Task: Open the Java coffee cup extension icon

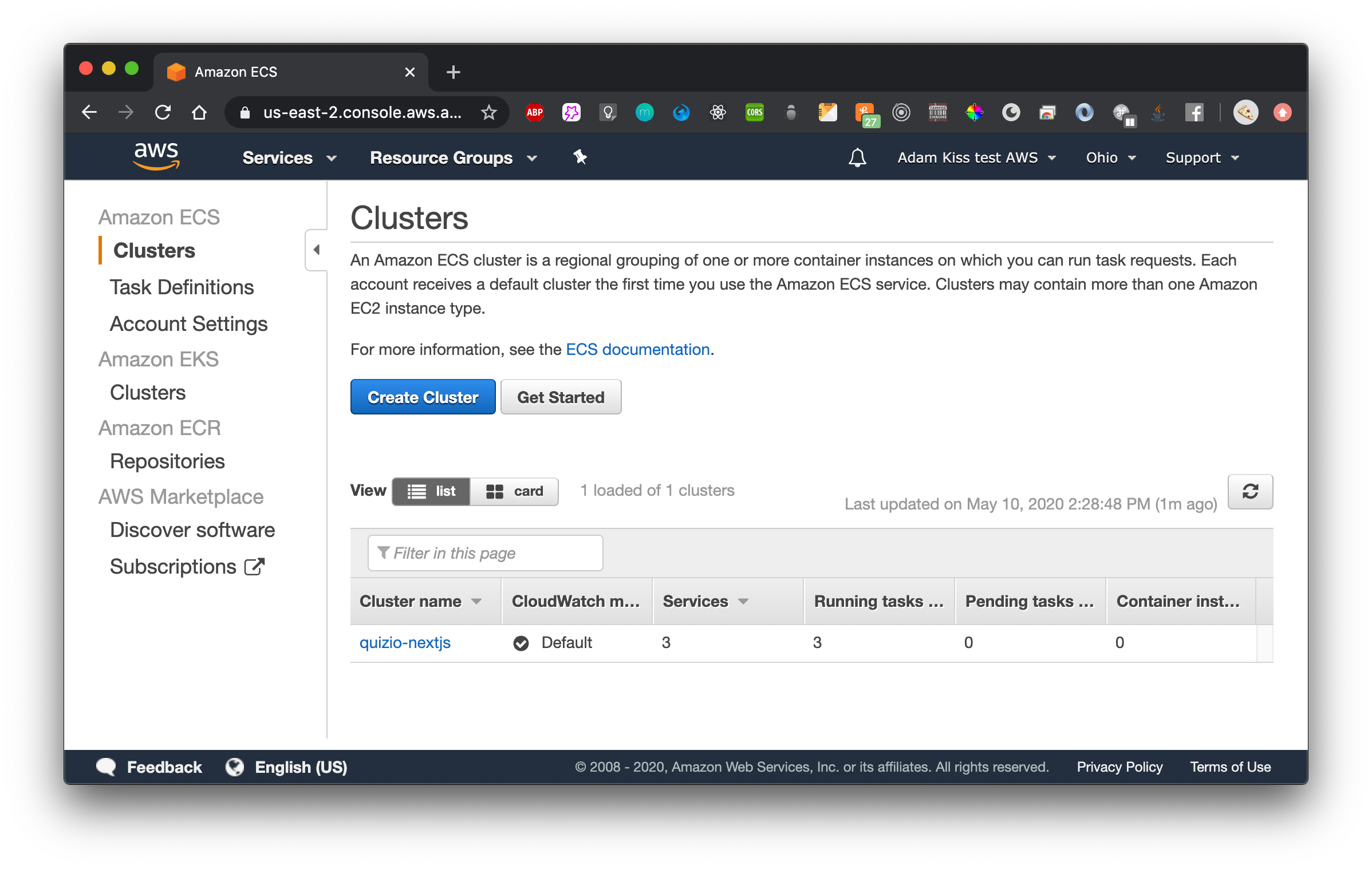Action: 1158,112
